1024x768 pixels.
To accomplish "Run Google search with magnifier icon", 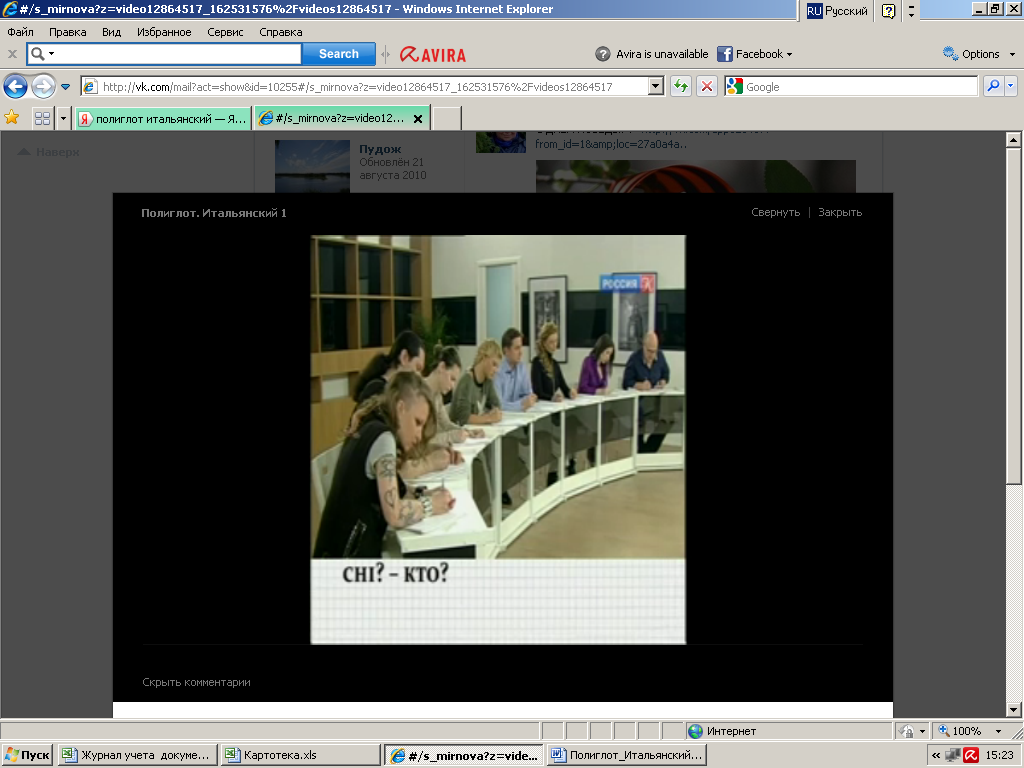I will (993, 86).
